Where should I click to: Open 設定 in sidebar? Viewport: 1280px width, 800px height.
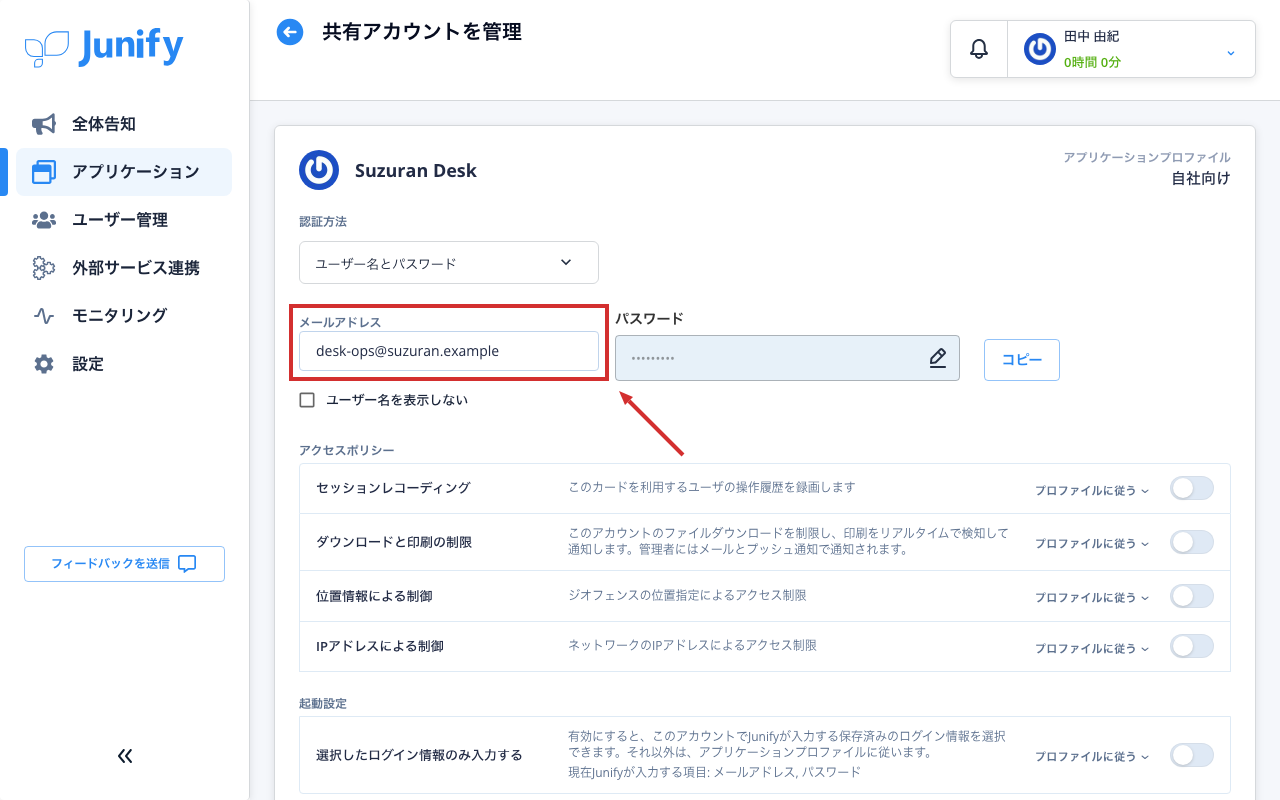(x=124, y=364)
